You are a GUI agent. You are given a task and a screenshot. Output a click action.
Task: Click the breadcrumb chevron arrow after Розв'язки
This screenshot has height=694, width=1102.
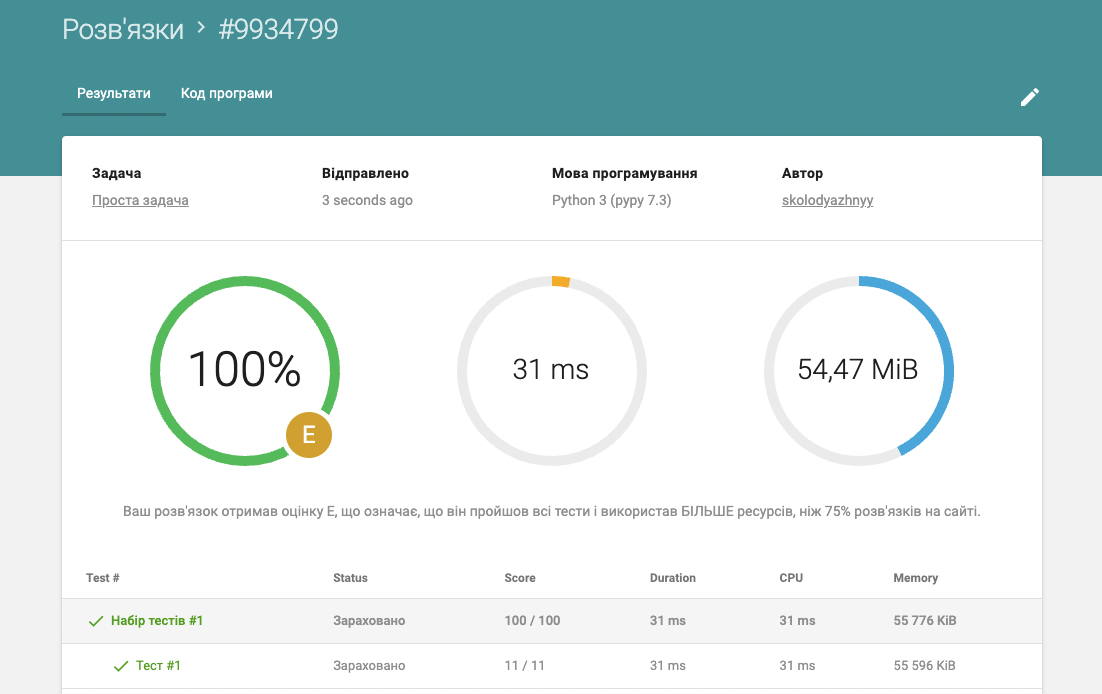(x=201, y=27)
